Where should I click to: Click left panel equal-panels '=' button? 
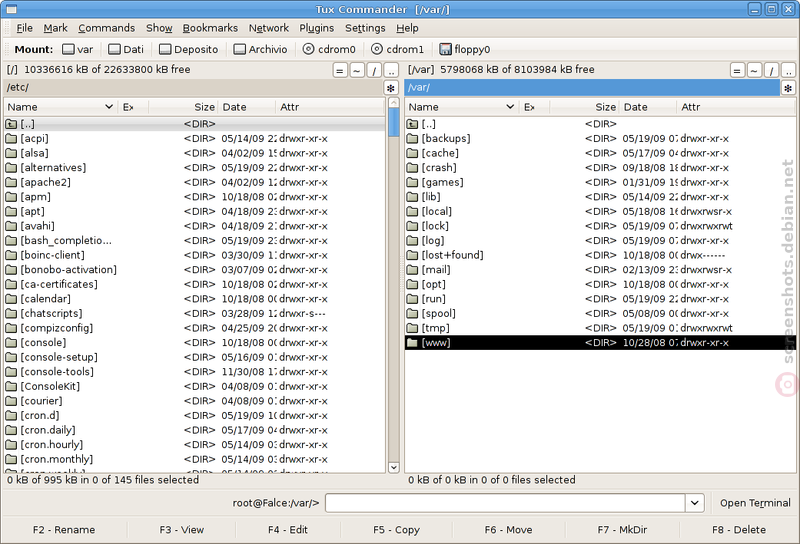point(340,70)
